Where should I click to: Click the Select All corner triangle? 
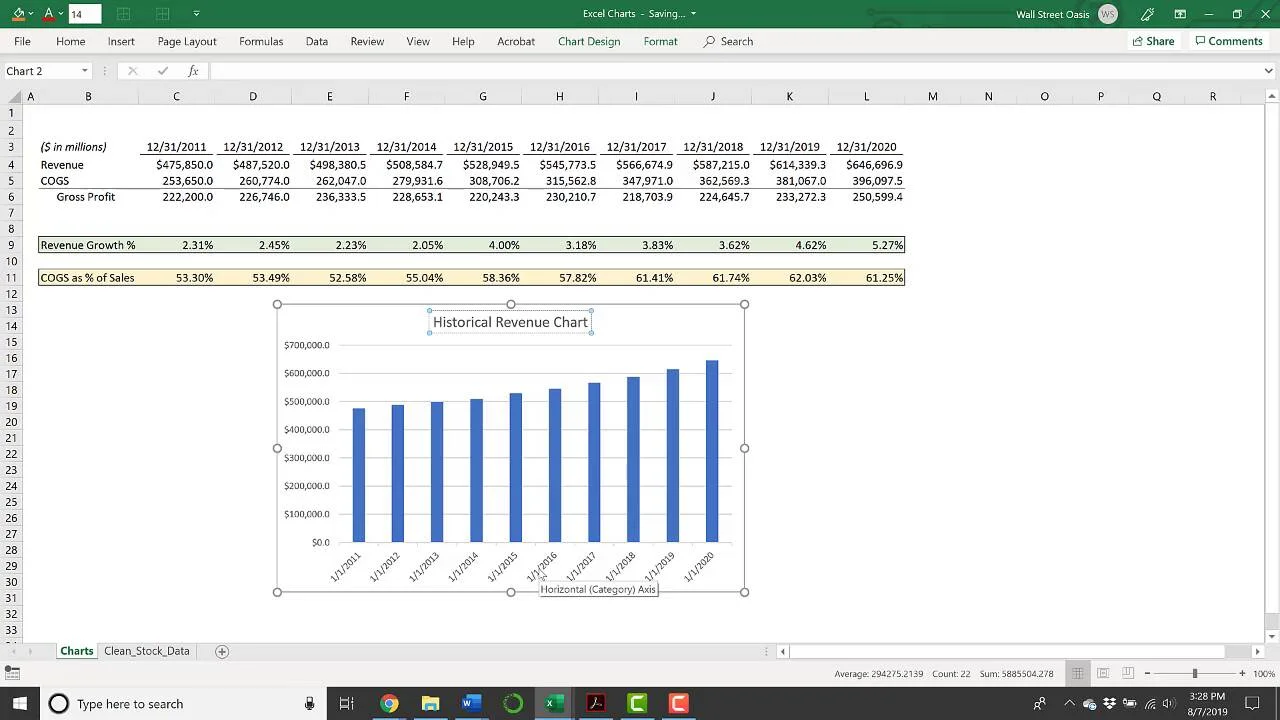pyautogui.click(x=15, y=97)
